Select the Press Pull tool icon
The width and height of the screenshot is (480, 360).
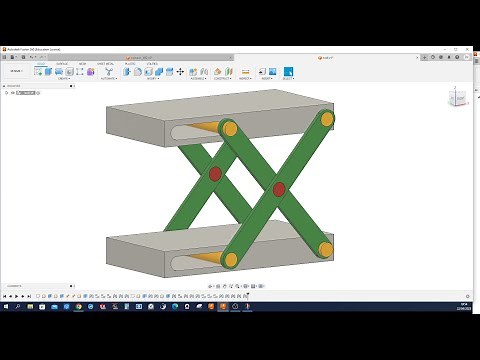(x=127, y=71)
